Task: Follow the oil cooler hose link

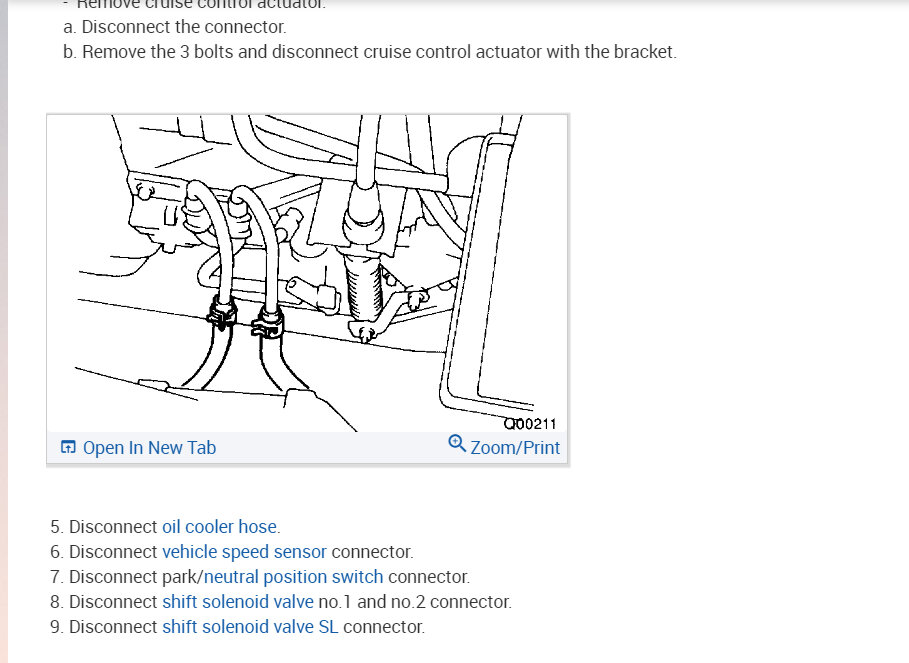Action: click(219, 526)
